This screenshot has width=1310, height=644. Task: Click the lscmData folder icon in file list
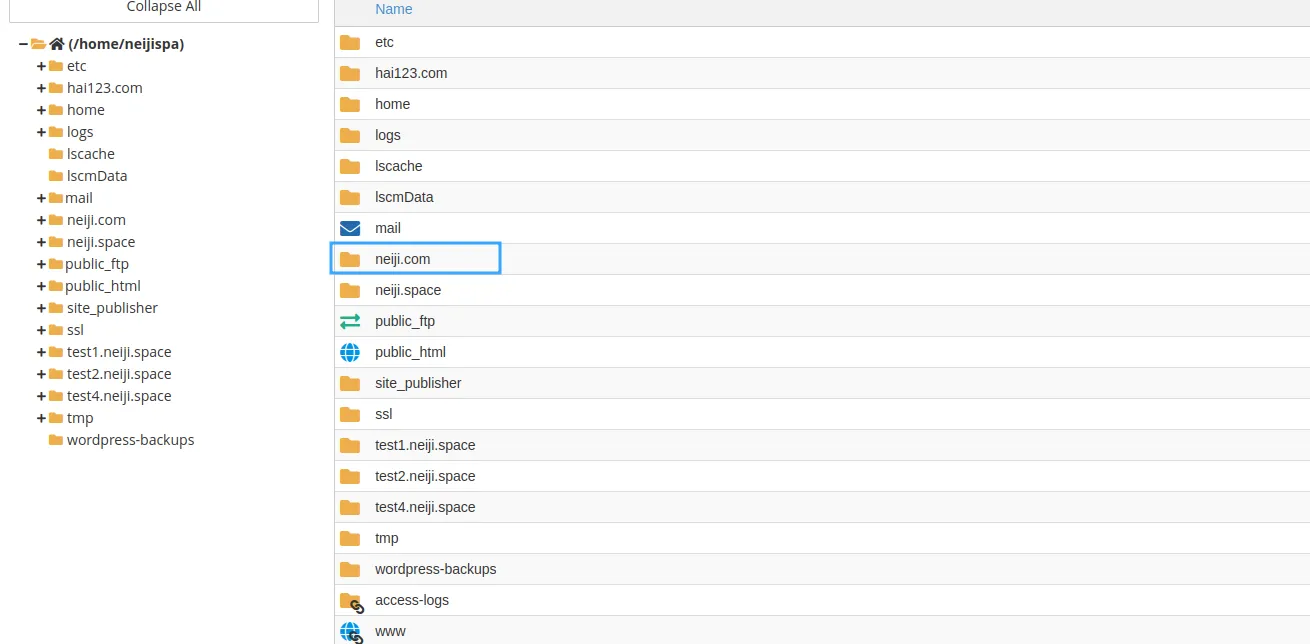click(x=349, y=197)
